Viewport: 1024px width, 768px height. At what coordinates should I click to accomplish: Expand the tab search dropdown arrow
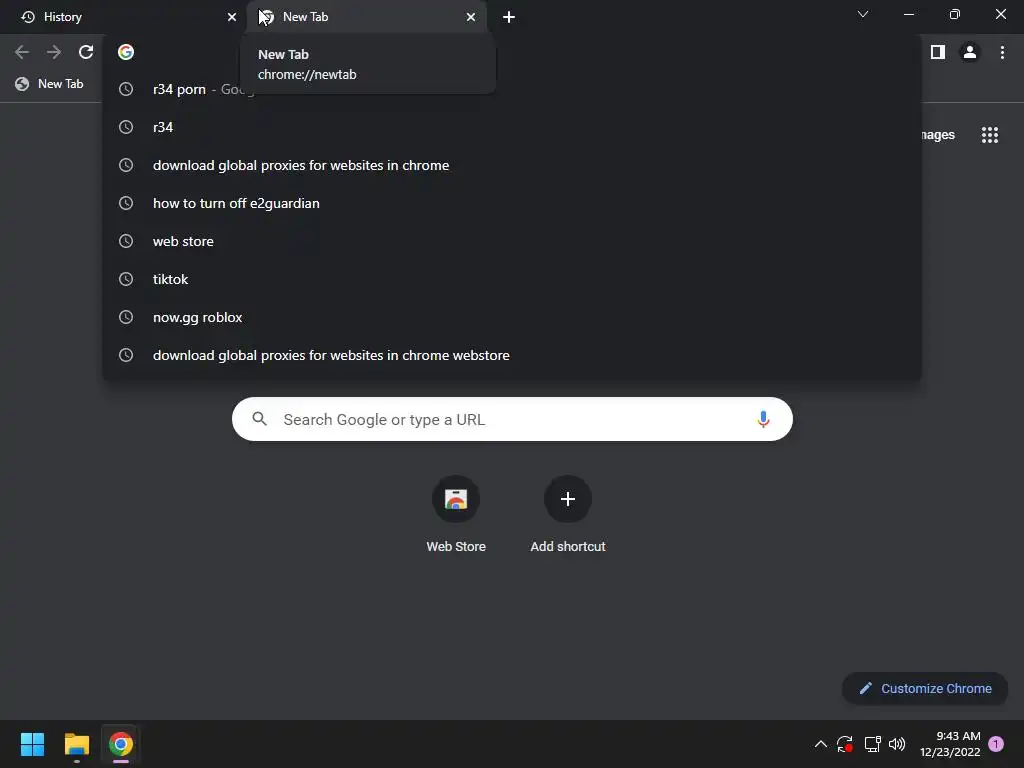[863, 14]
